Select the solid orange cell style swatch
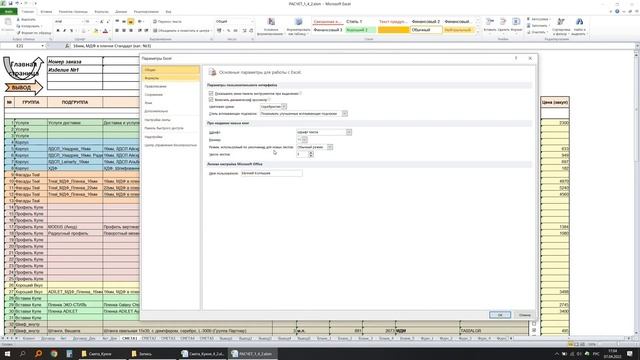 (x=393, y=30)
